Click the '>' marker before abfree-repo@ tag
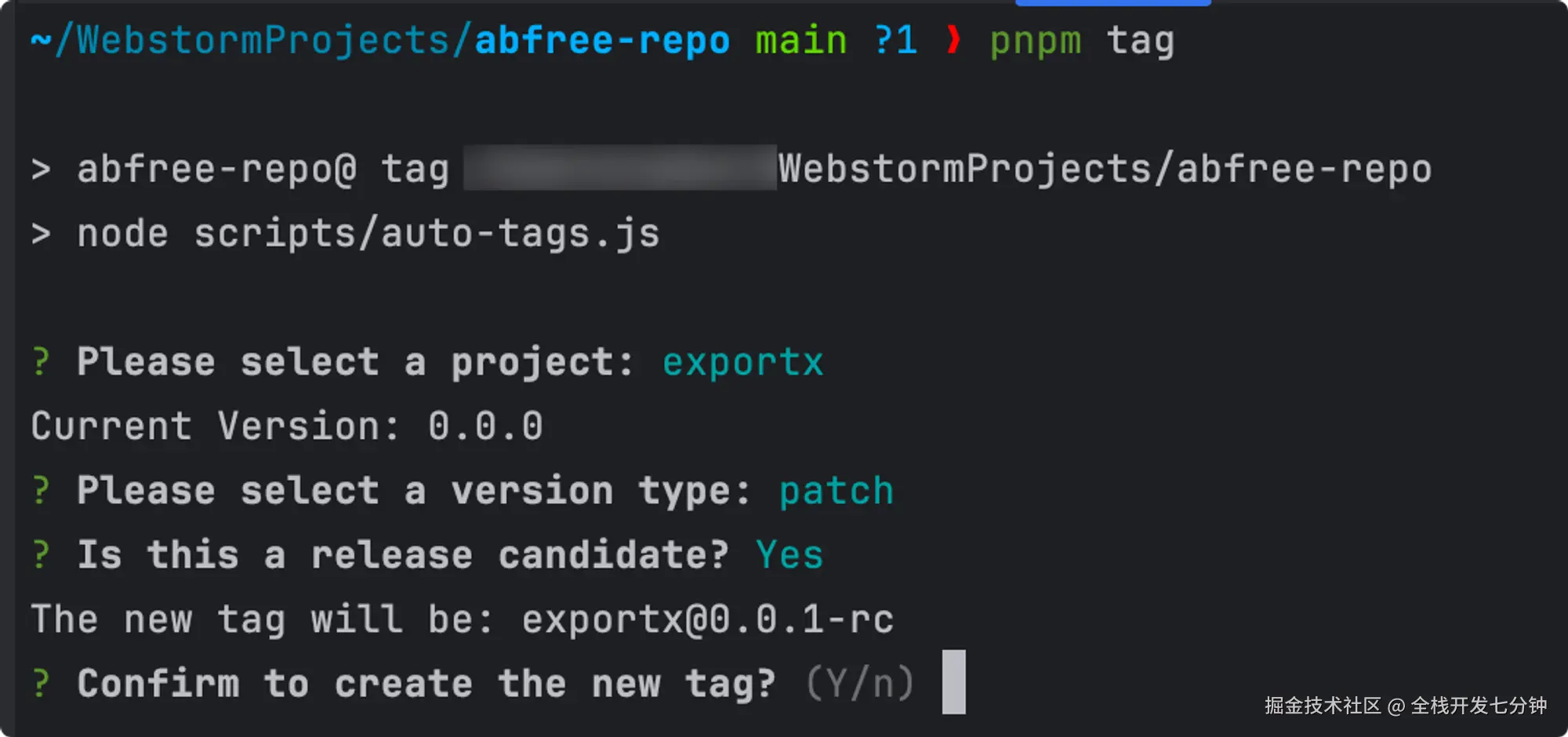This screenshot has width=1568, height=737. coord(41,169)
